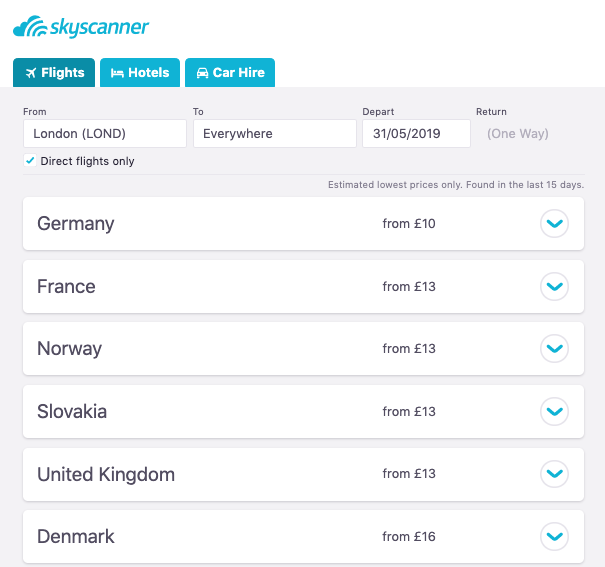Image resolution: width=605 pixels, height=567 pixels.
Task: Open the Car Hire tab
Action: click(230, 73)
